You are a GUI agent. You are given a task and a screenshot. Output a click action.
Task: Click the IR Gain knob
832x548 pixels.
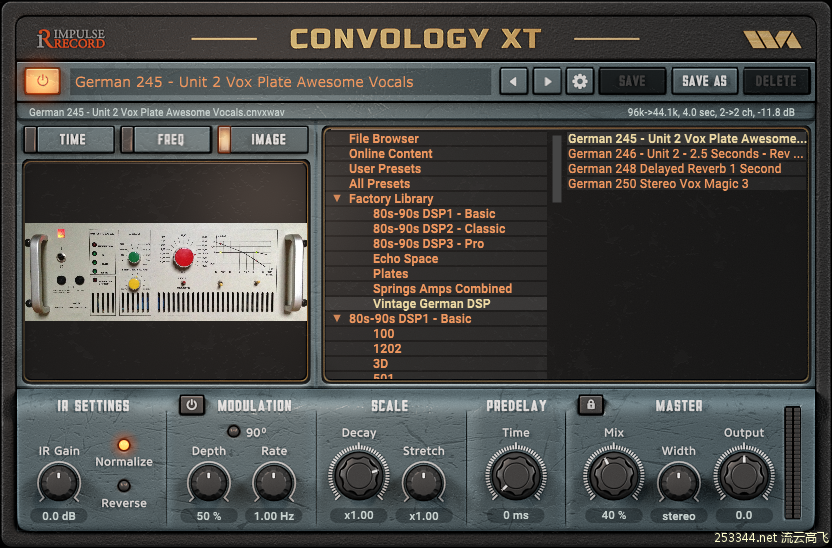click(x=59, y=483)
